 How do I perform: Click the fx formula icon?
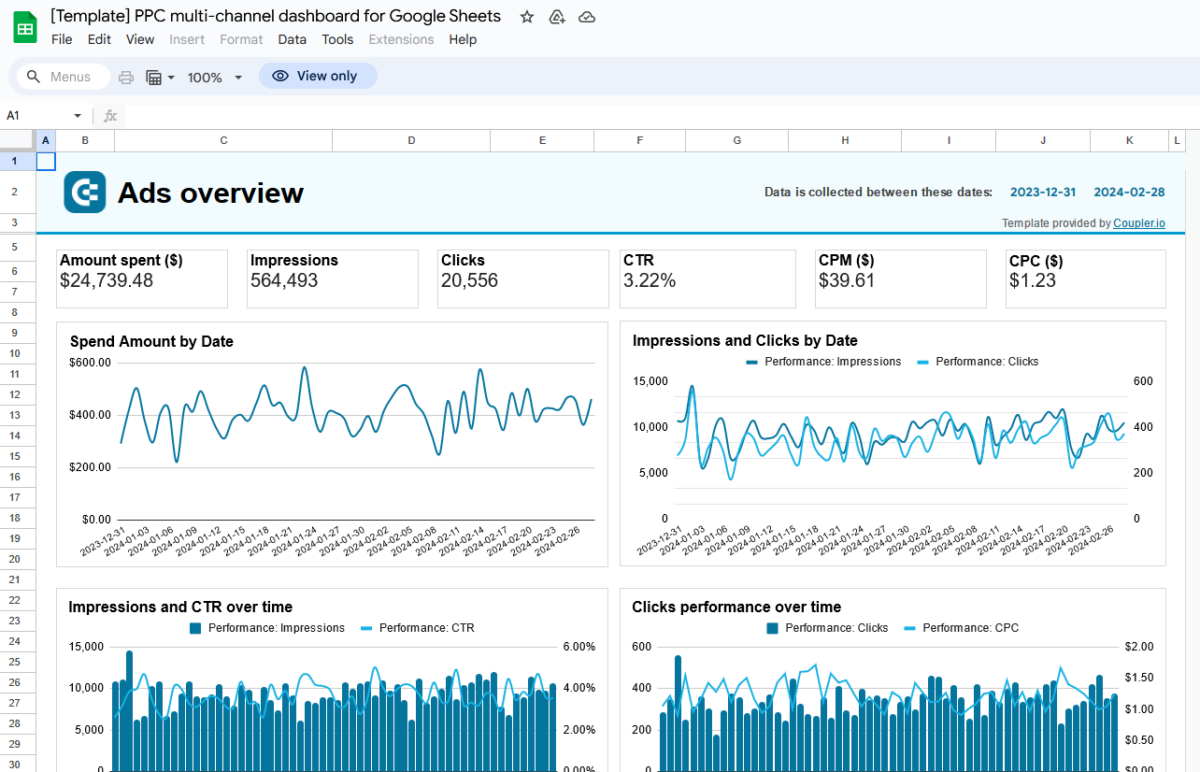coord(110,116)
